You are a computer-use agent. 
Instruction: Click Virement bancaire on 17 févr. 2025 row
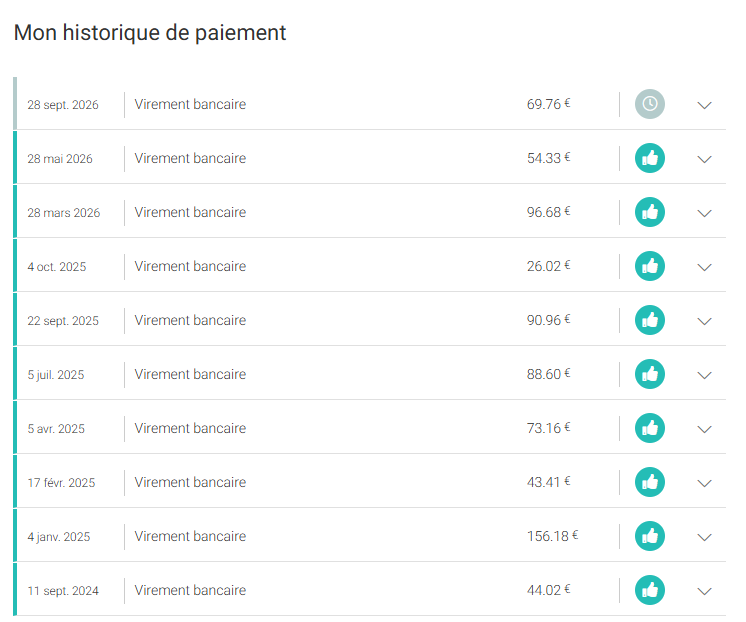190,483
